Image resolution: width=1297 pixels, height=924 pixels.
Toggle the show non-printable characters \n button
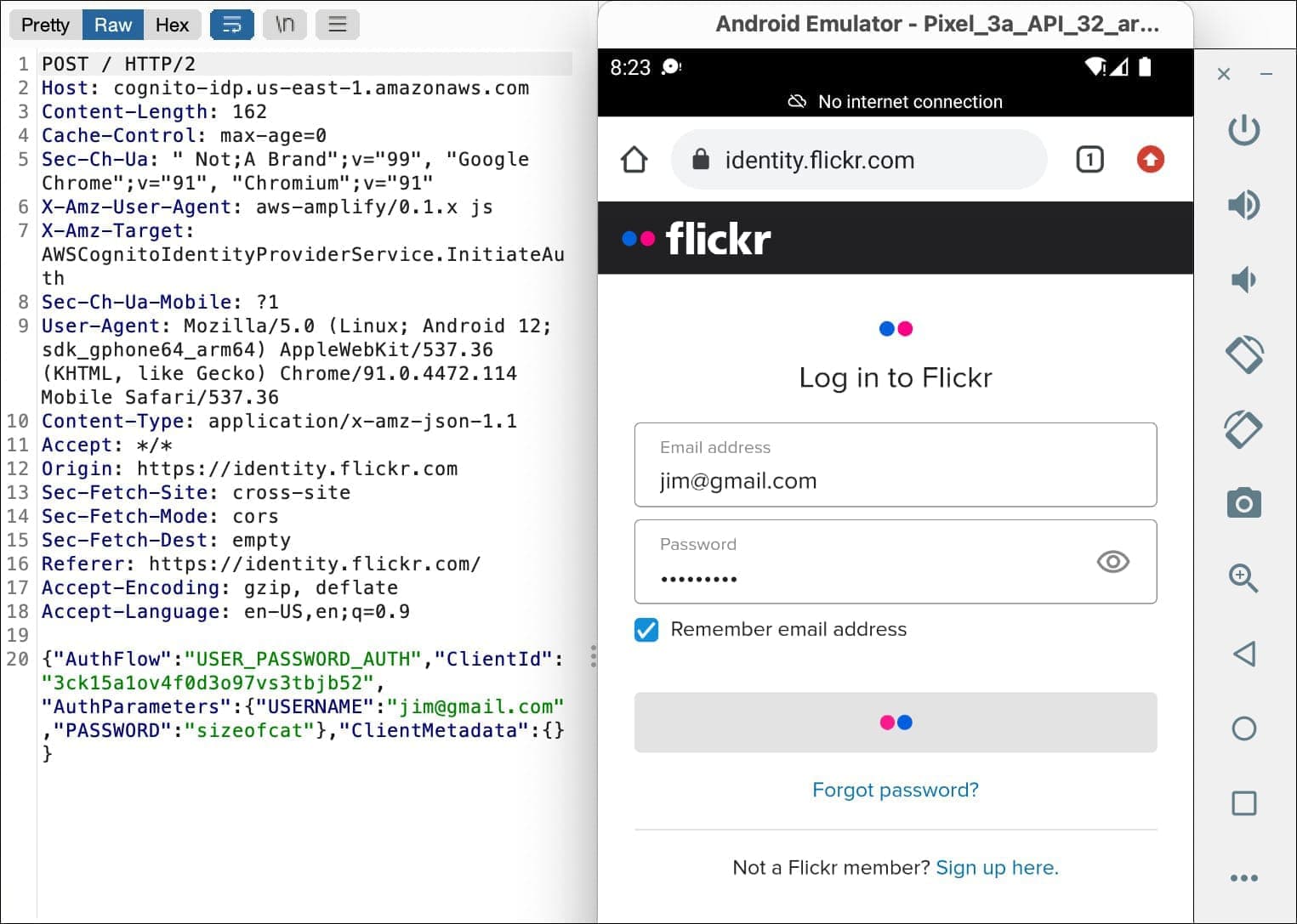285,25
